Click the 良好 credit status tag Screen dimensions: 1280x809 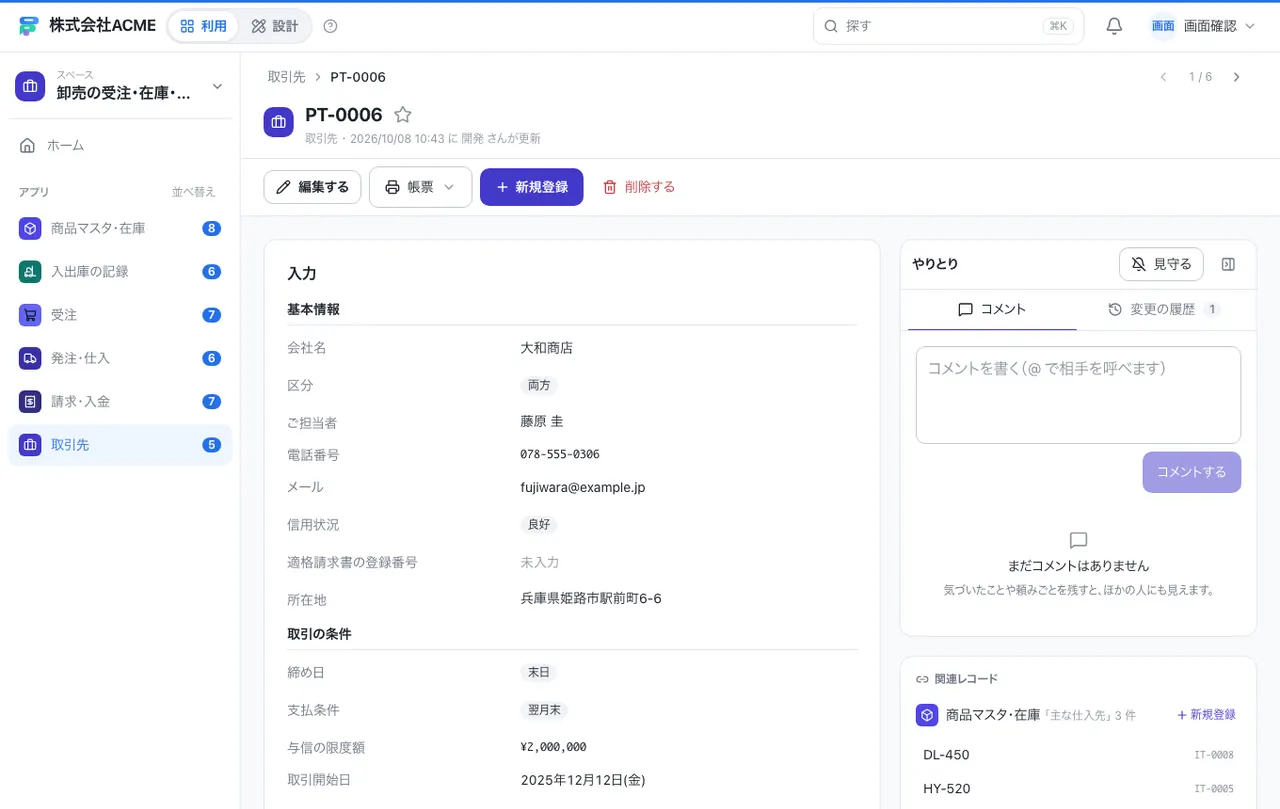tap(539, 524)
